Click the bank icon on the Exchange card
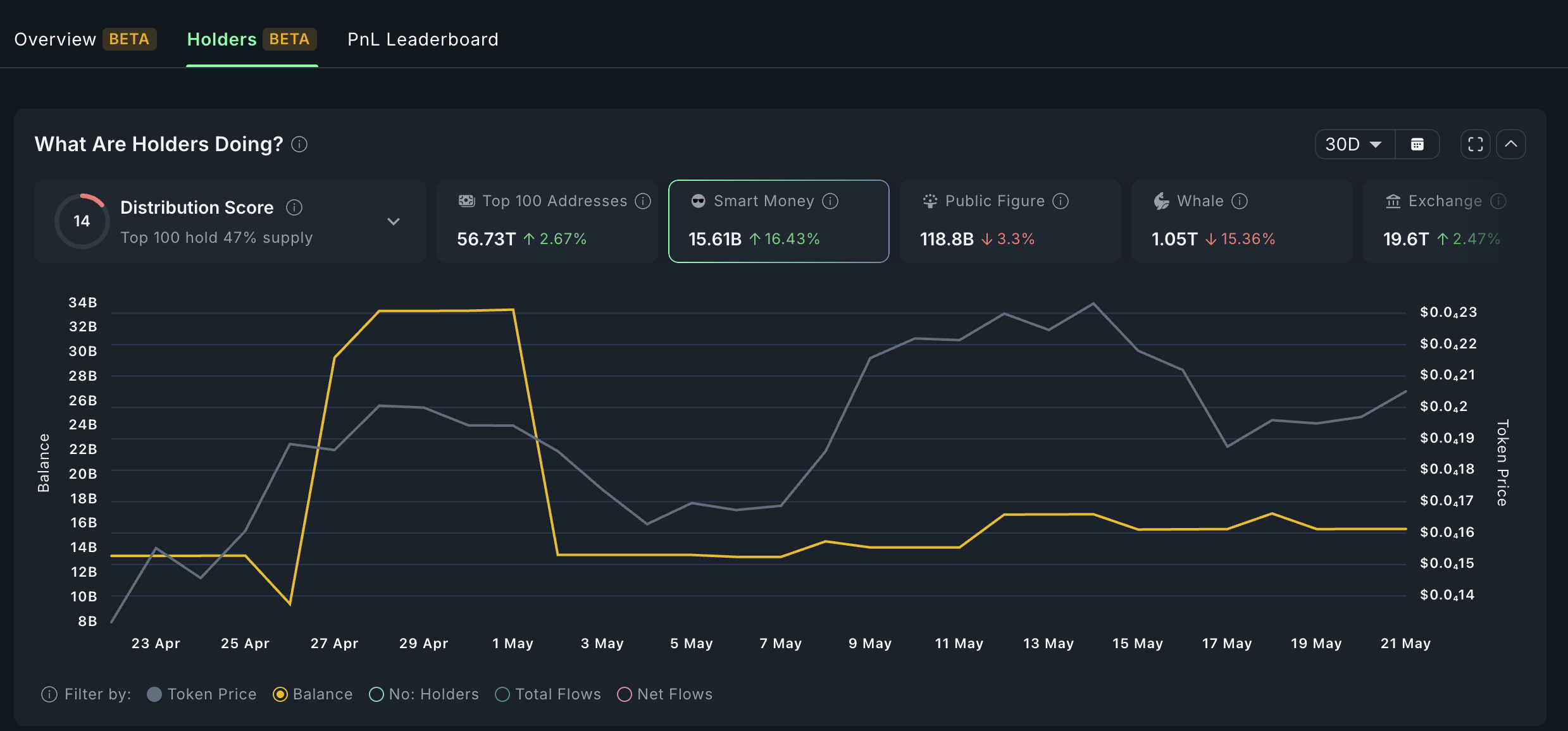Image resolution: width=1568 pixels, height=731 pixels. (1393, 200)
